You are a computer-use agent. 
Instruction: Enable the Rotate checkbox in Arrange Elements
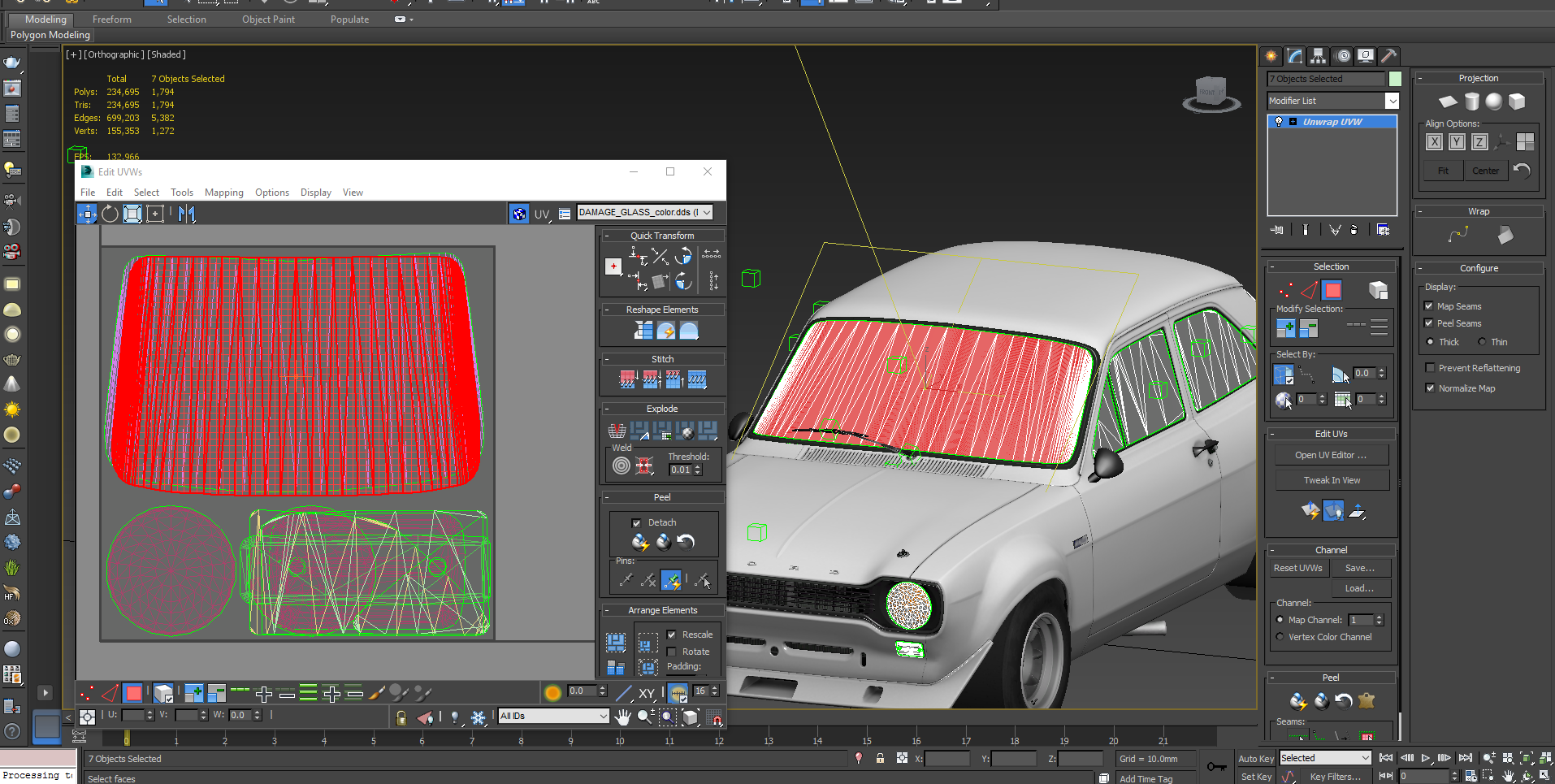(x=671, y=652)
